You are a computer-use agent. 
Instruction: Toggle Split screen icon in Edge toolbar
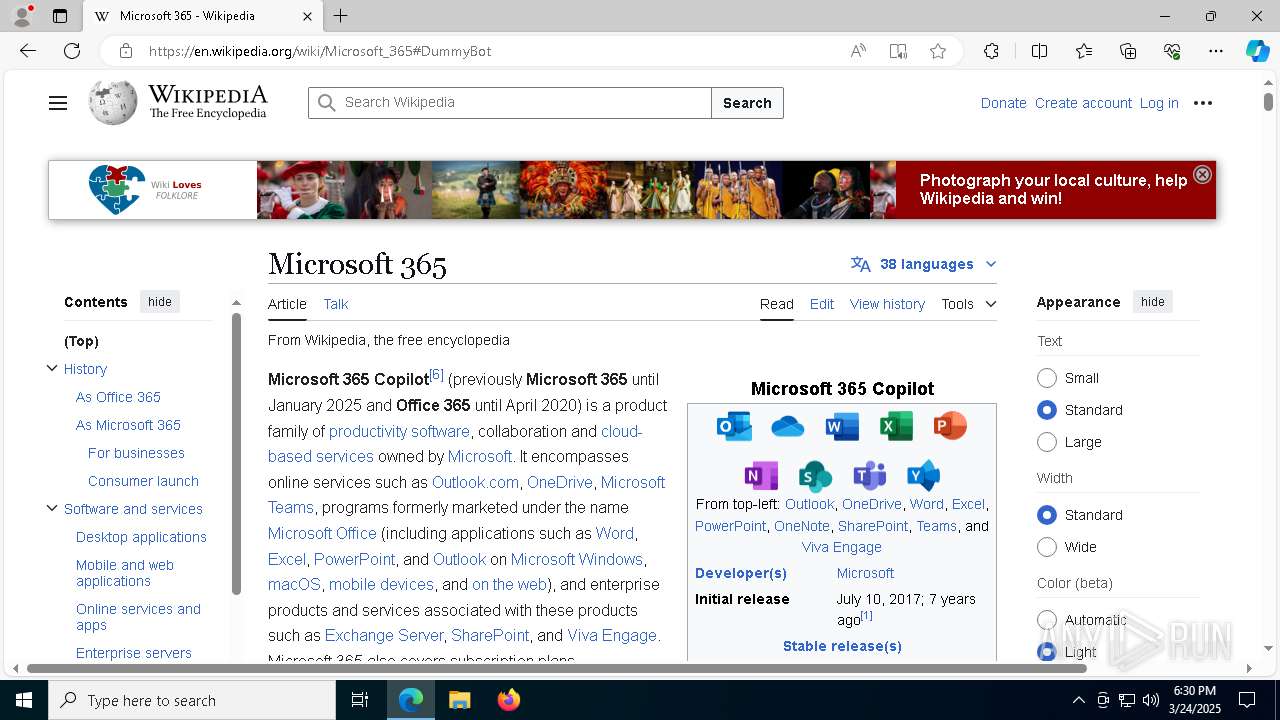[x=1039, y=51]
